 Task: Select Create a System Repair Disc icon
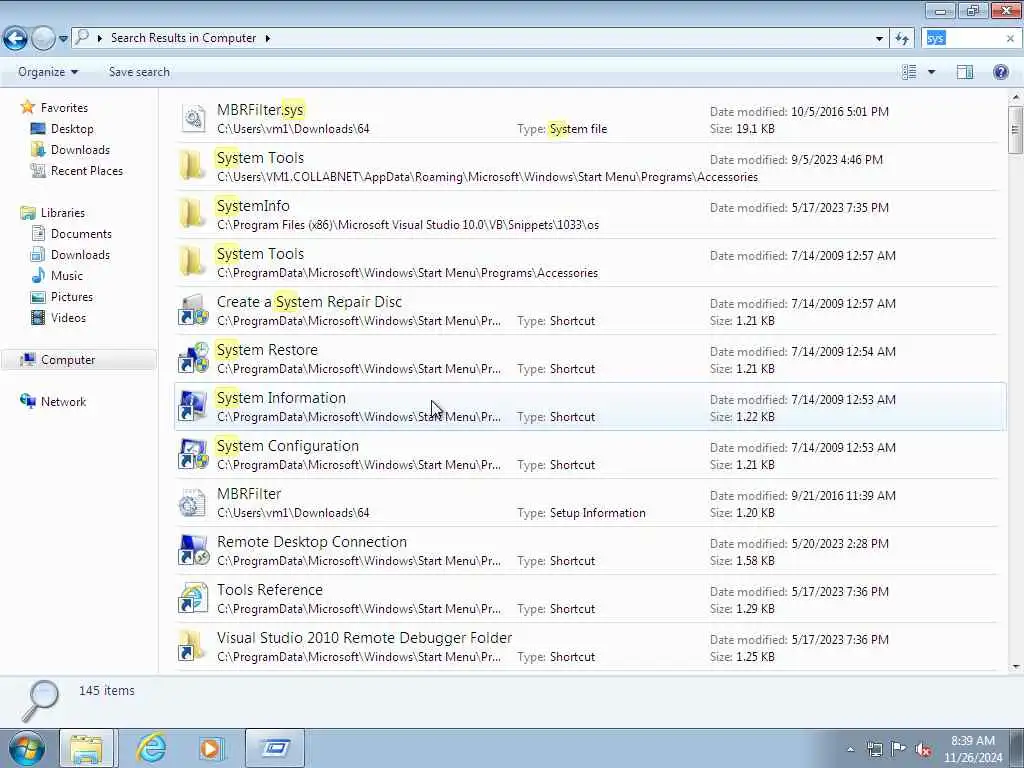tap(193, 310)
